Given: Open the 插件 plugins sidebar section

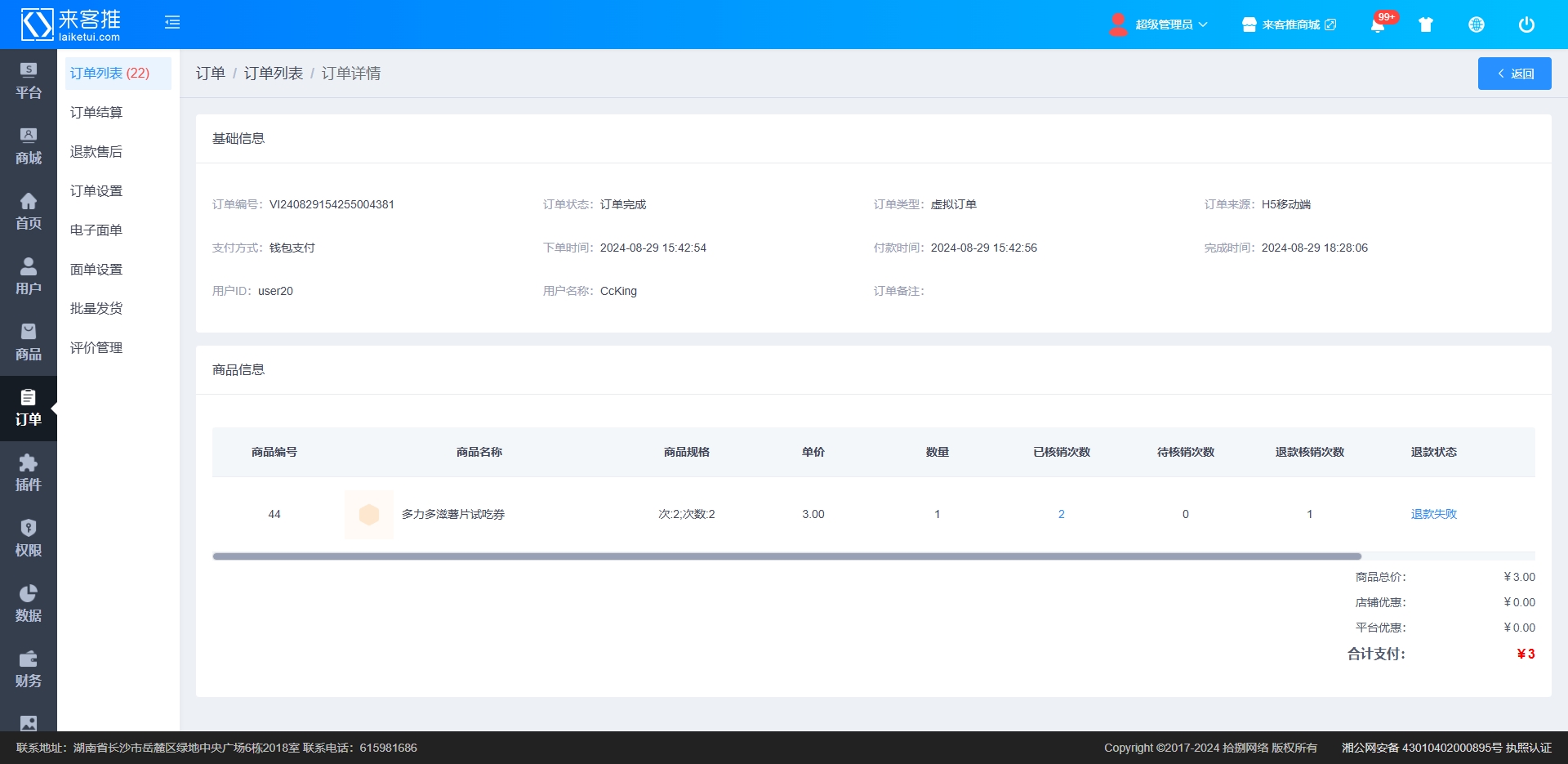Looking at the screenshot, I should click(x=29, y=473).
